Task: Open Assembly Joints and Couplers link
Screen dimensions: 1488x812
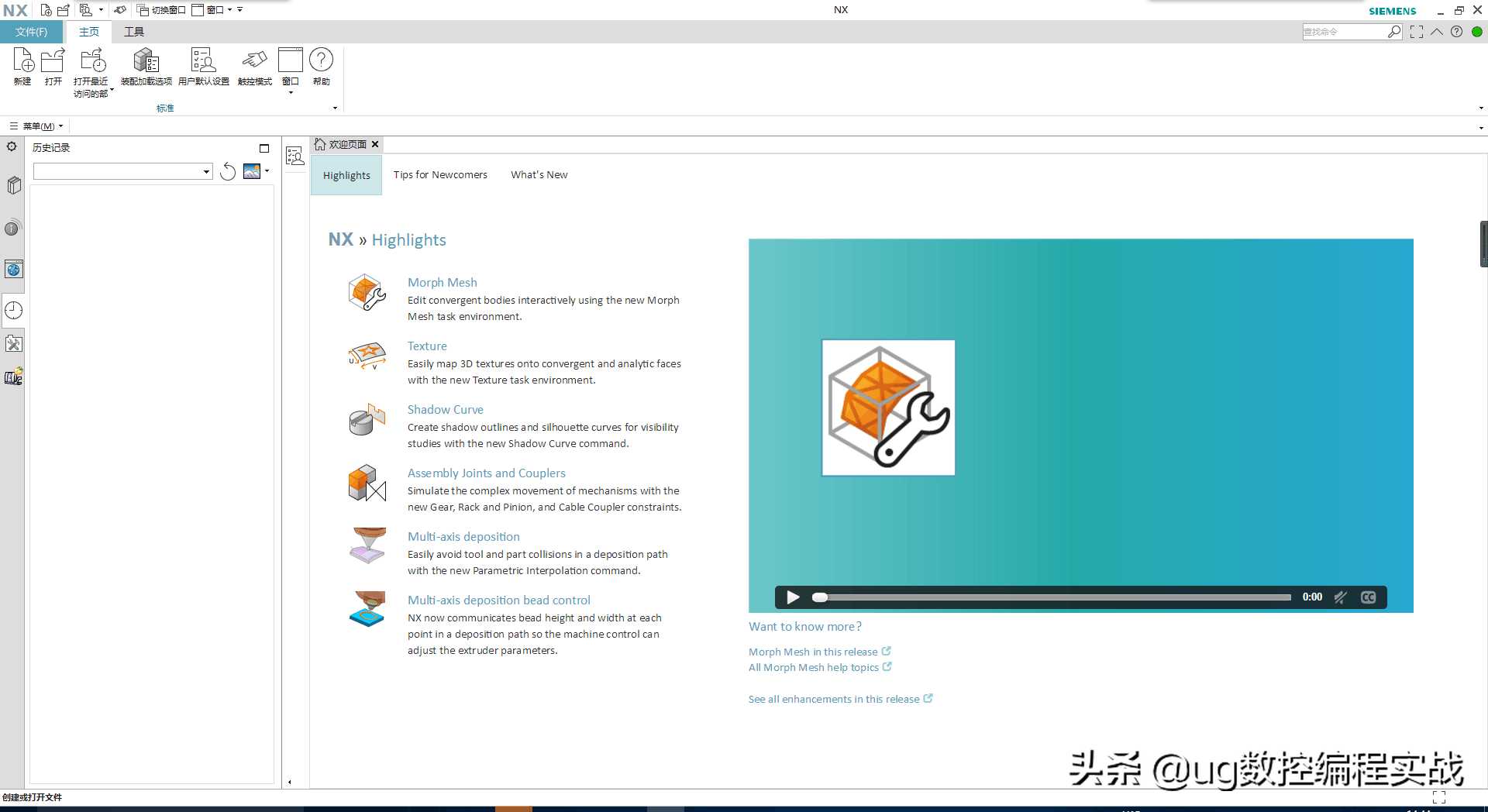Action: point(487,473)
